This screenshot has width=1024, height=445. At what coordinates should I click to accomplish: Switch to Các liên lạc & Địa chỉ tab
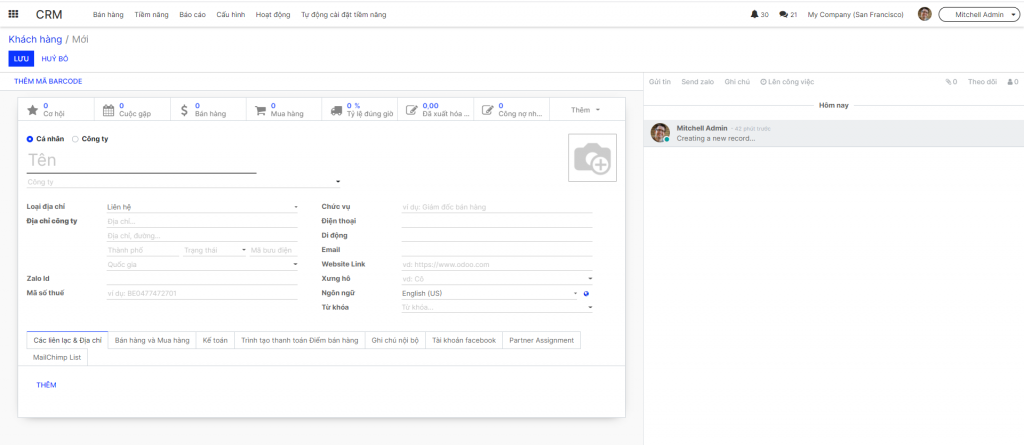click(x=67, y=340)
